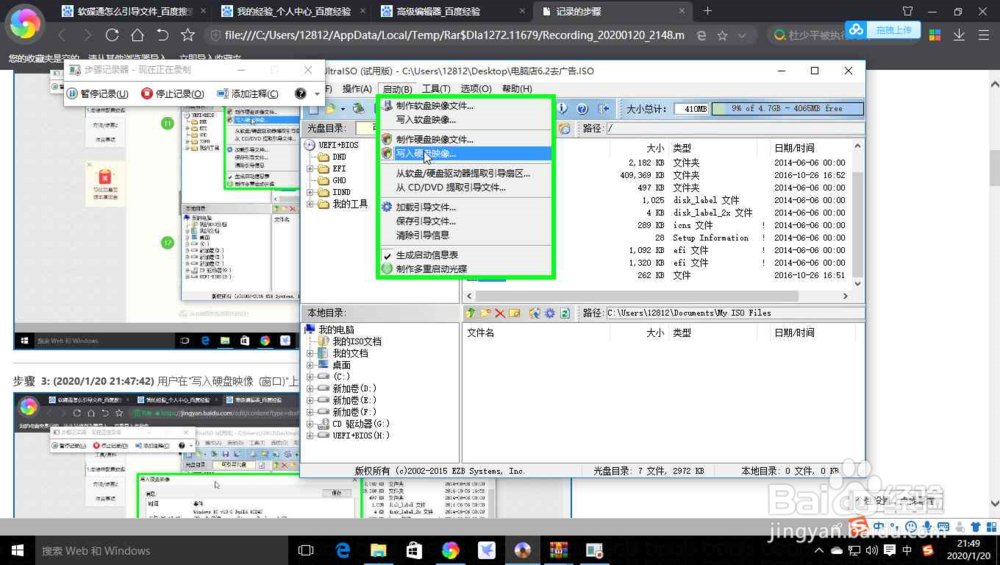Expand the IDND folder node

(x=311, y=192)
